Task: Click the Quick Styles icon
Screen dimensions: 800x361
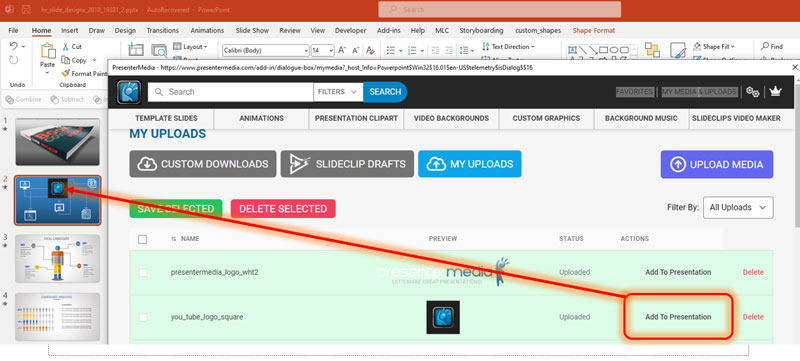Action: (x=678, y=50)
